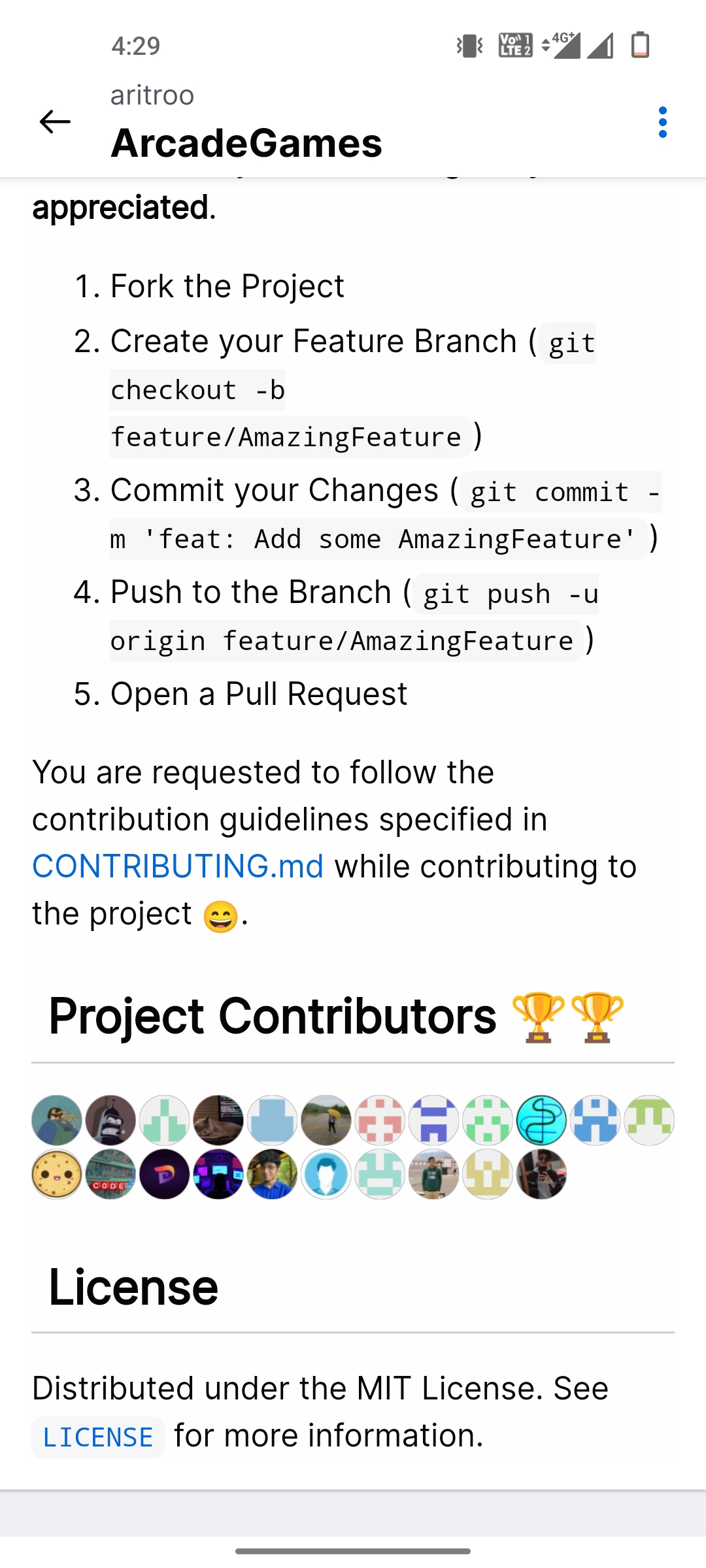Open the CONTRIBUTING.md link
Image resolution: width=706 pixels, height=1568 pixels.
coord(176,866)
